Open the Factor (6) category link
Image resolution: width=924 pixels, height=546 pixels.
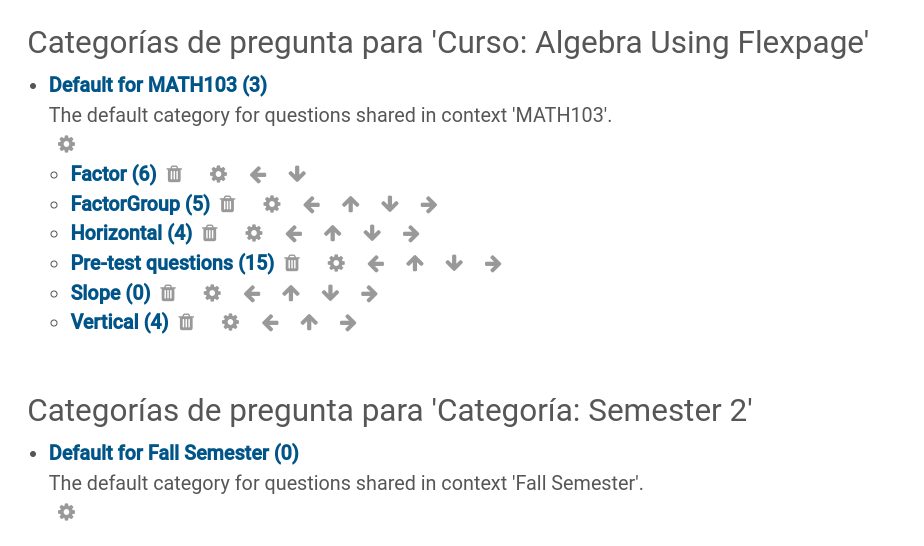[x=114, y=174]
